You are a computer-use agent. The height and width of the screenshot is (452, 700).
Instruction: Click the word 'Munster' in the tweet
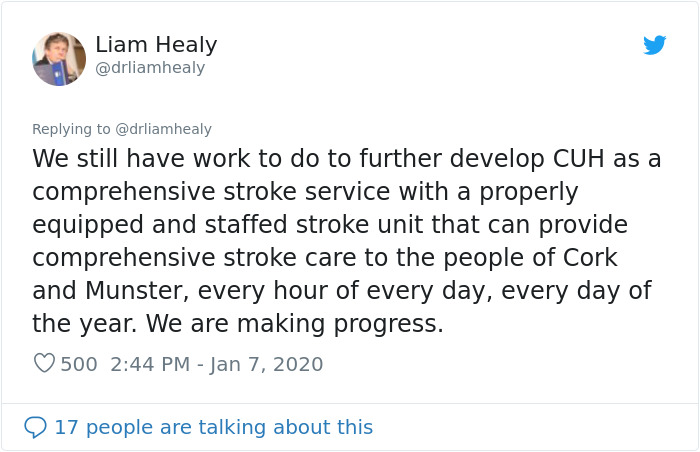133,291
